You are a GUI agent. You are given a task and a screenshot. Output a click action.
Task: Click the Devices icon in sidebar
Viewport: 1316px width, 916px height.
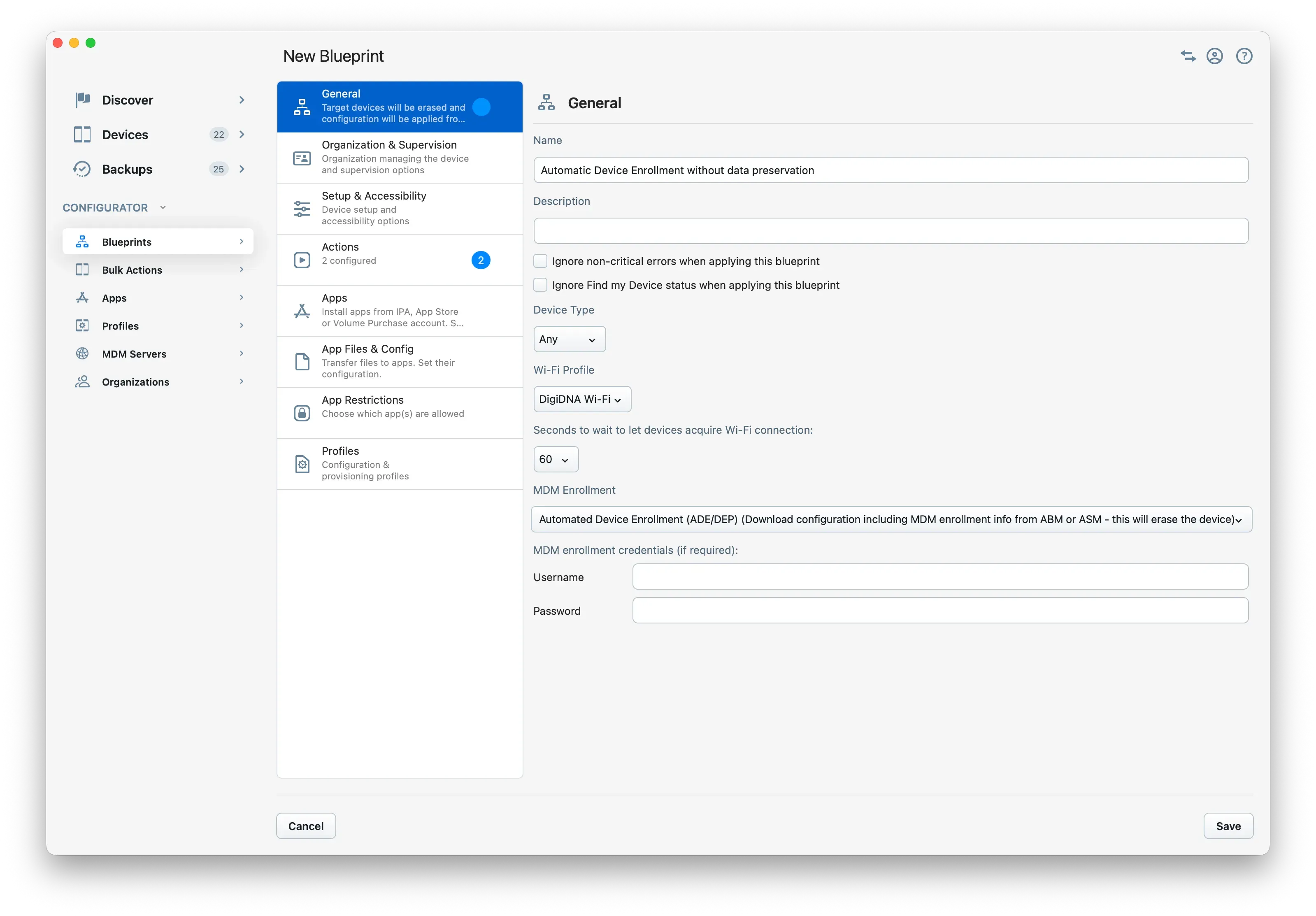[x=82, y=134]
